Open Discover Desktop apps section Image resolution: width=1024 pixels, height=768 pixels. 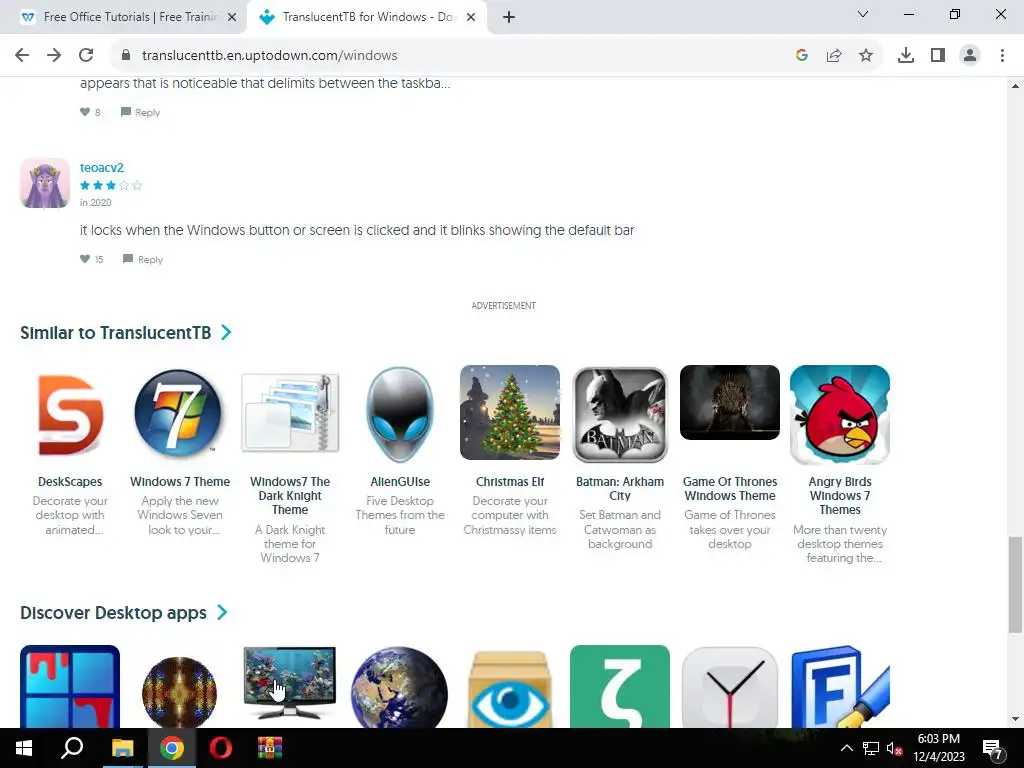tap(113, 613)
